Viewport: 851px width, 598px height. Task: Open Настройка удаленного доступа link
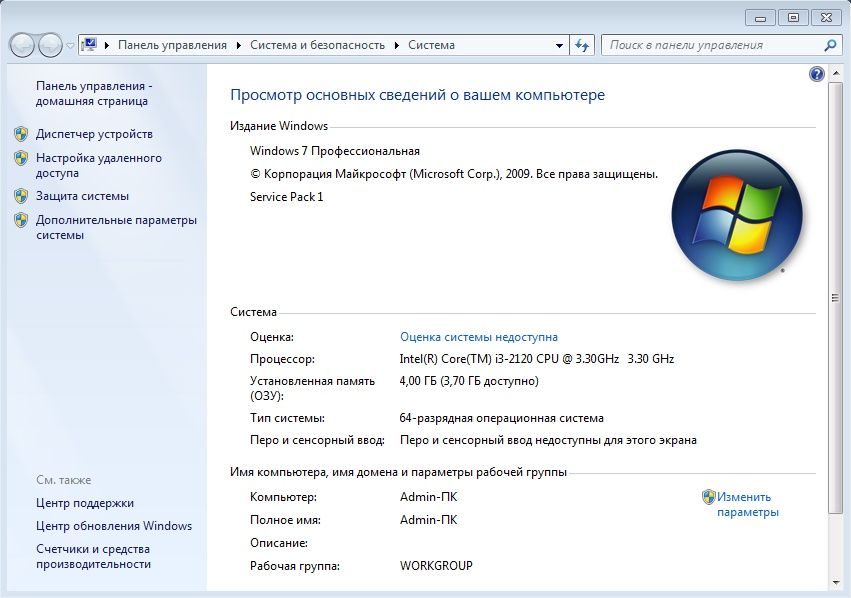point(99,166)
